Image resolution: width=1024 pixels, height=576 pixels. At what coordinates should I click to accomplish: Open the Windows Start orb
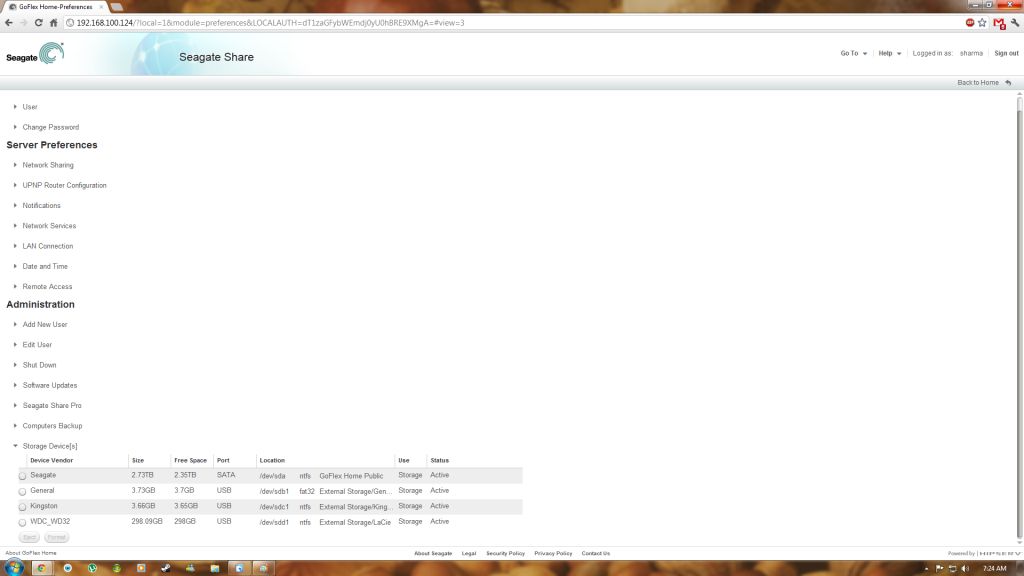14,568
